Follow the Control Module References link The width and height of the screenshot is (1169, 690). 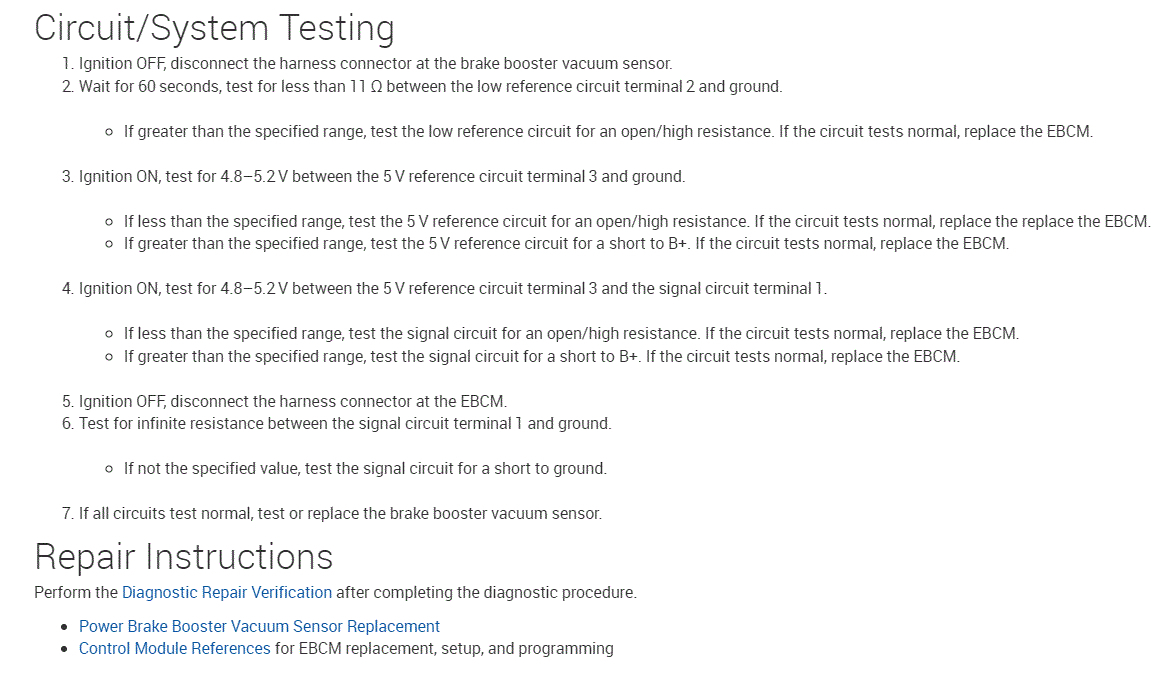[x=174, y=648]
